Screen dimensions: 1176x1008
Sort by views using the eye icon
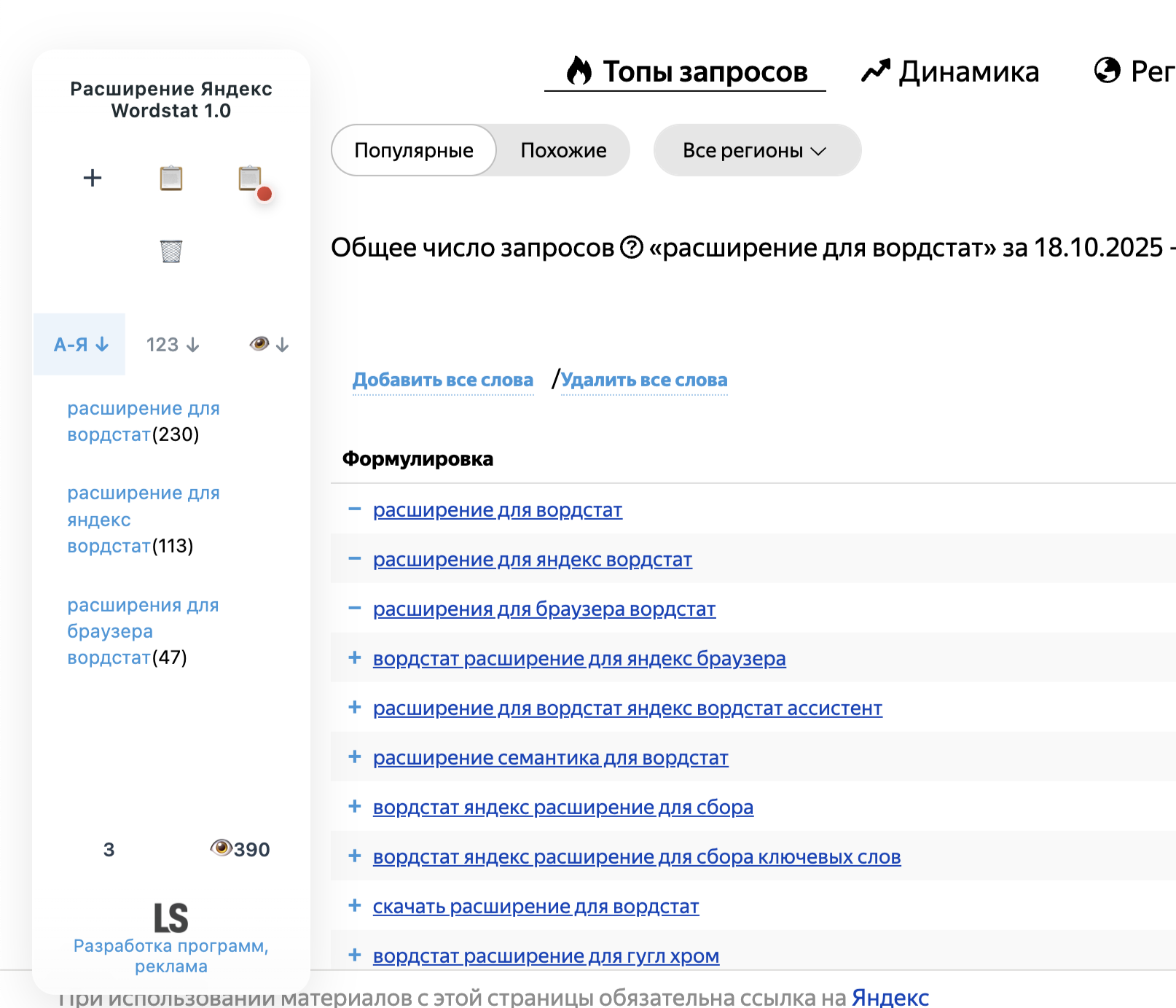(267, 344)
